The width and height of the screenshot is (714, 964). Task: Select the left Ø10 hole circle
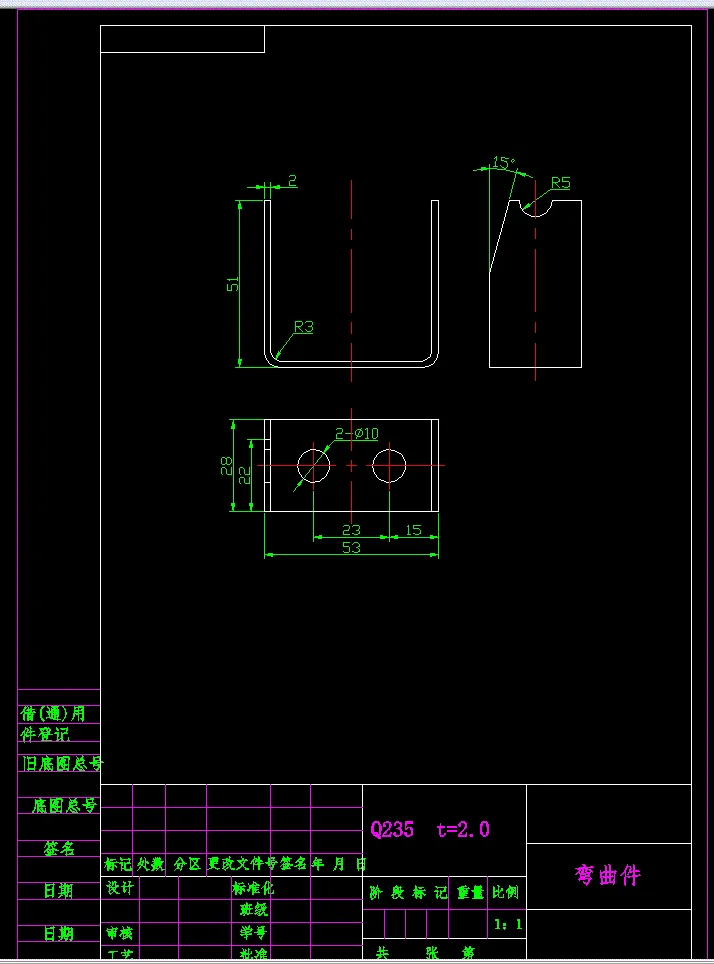click(x=314, y=465)
